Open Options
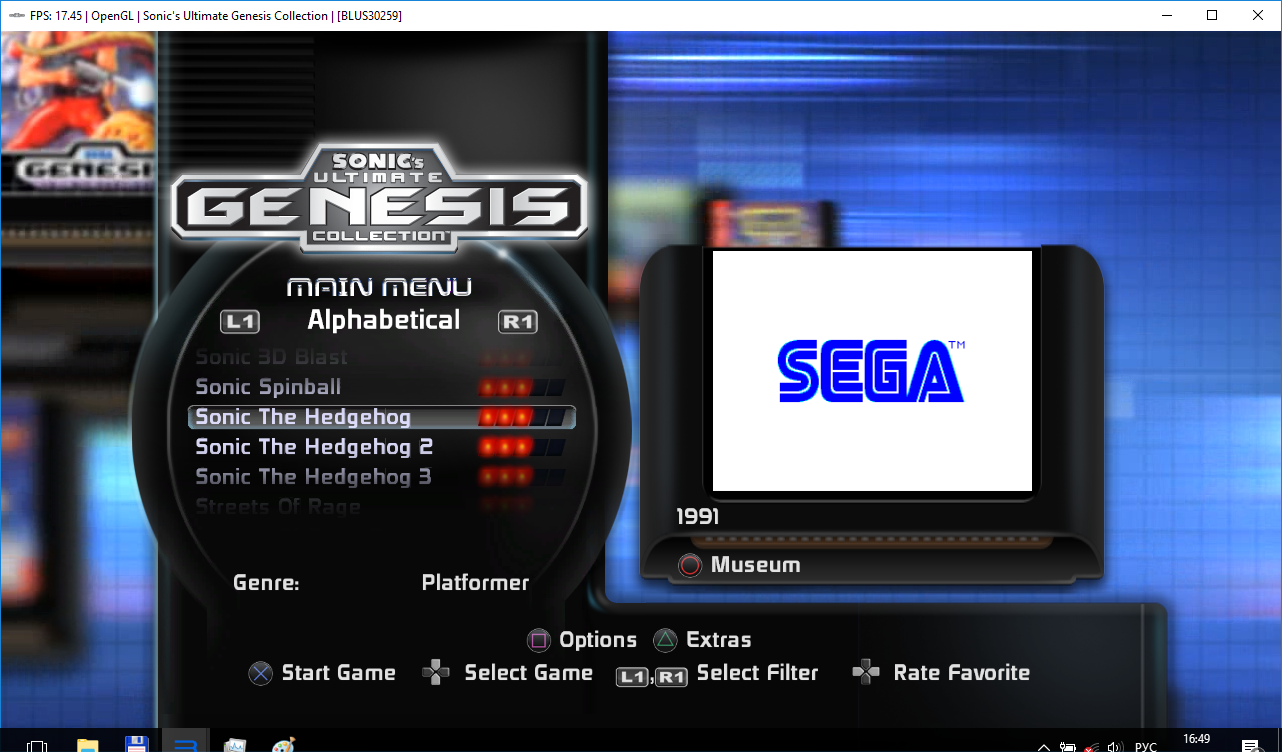1282x752 pixels. (598, 640)
